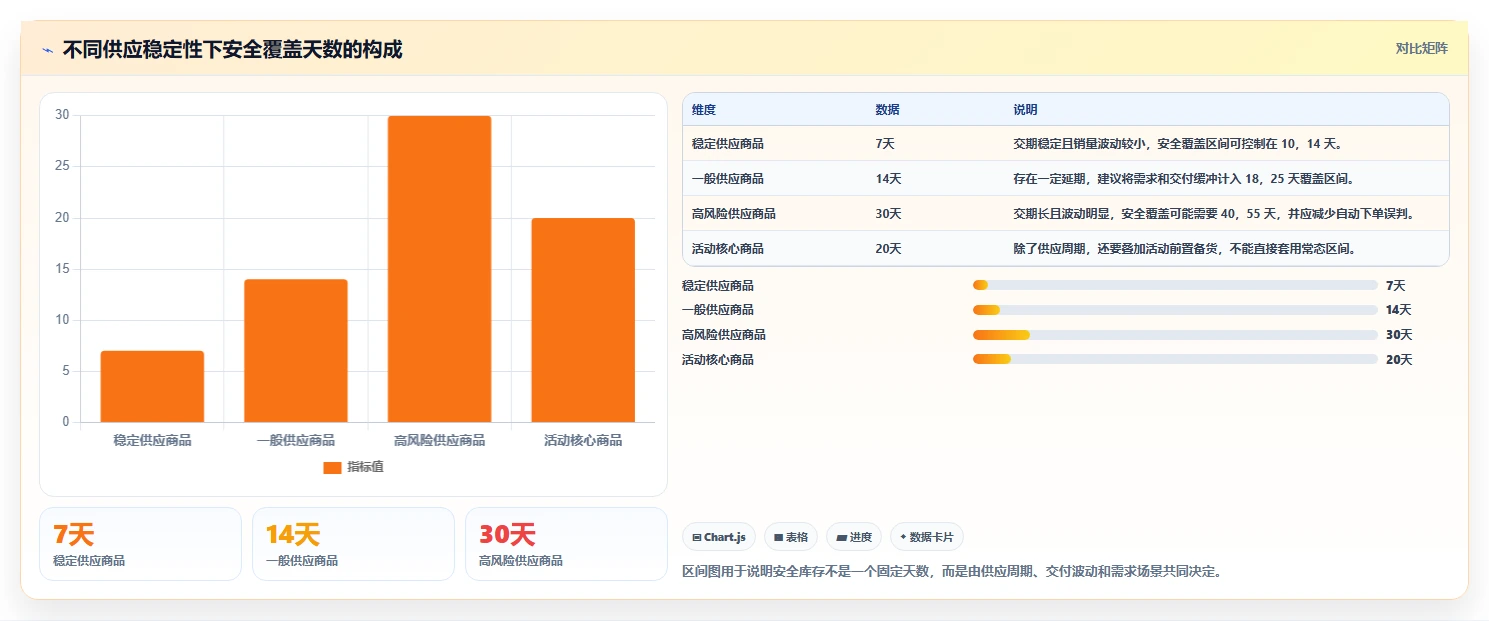The image size is (1489, 621).
Task: Click the lightning icon beside the page title
Action: click(x=48, y=50)
